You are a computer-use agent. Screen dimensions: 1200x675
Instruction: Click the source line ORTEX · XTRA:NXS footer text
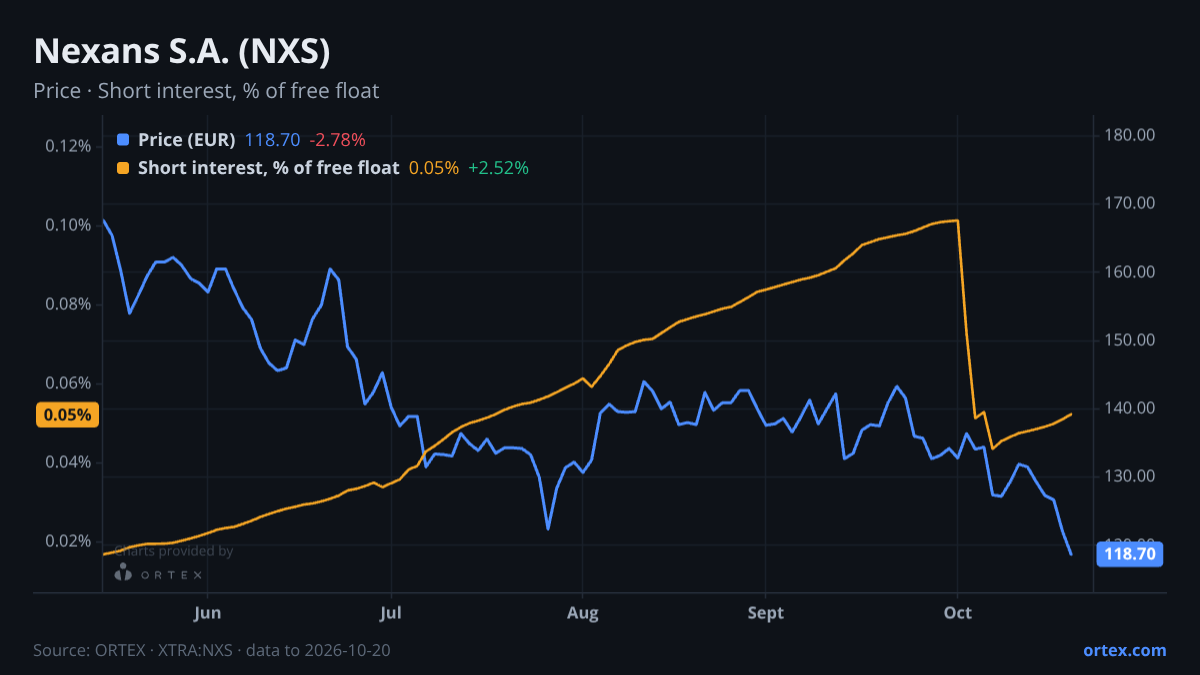click(212, 650)
